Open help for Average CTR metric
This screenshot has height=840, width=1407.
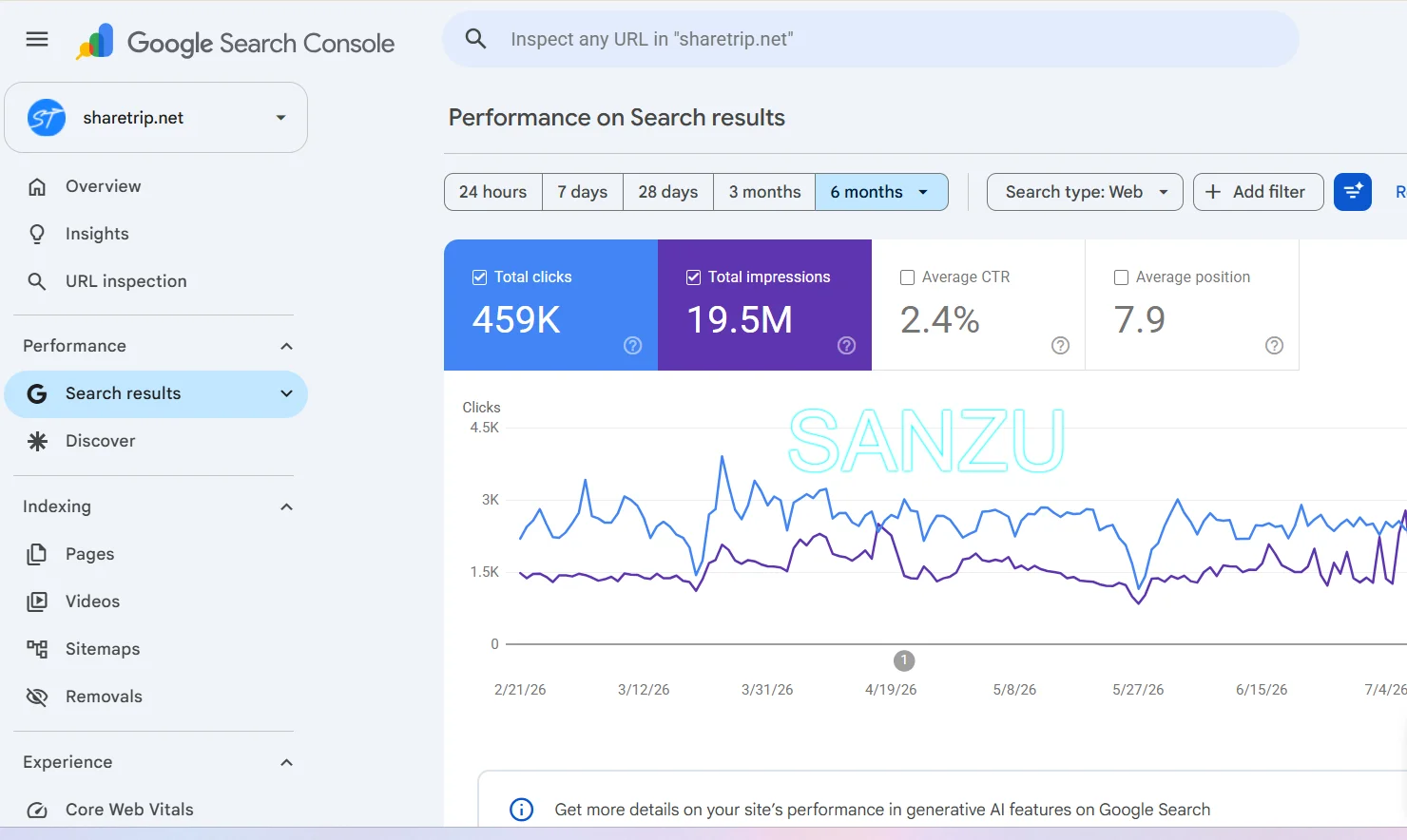[1060, 346]
